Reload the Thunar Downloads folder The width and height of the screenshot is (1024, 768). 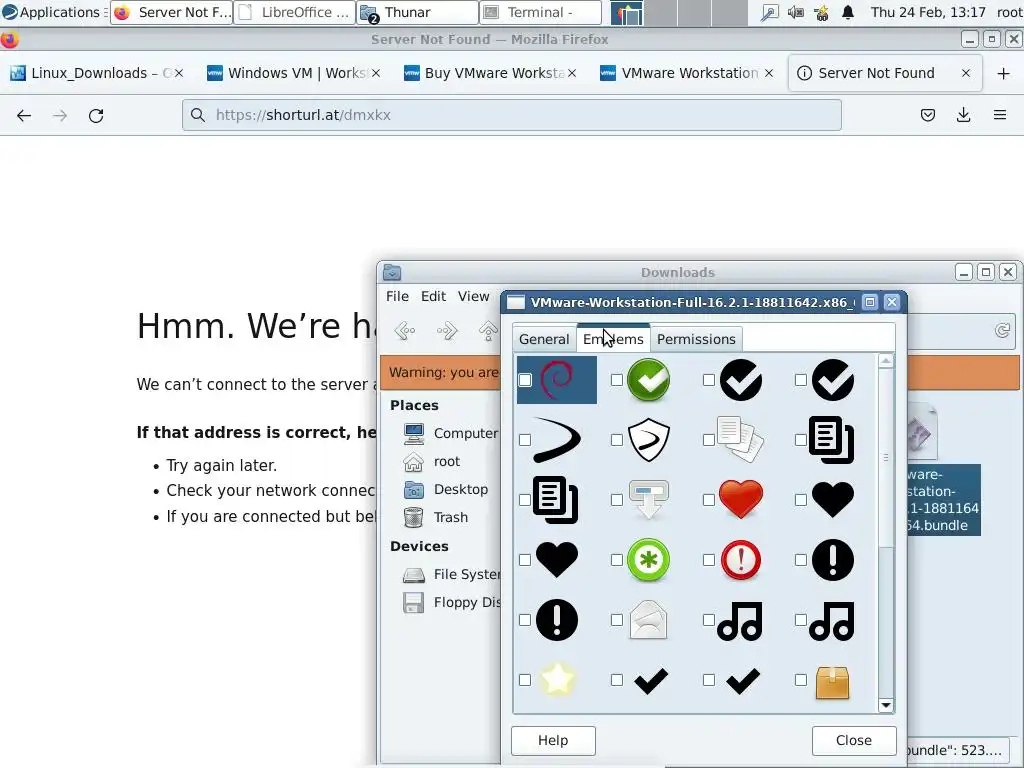(1002, 330)
